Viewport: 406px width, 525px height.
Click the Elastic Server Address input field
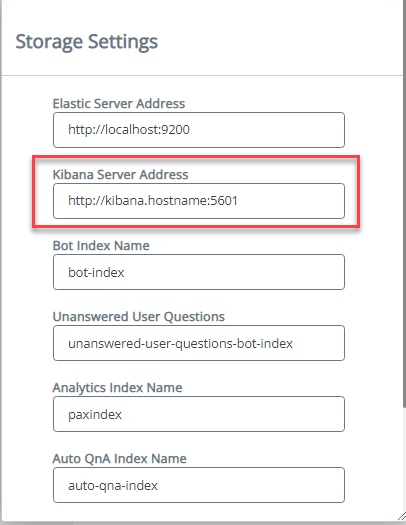pos(199,130)
